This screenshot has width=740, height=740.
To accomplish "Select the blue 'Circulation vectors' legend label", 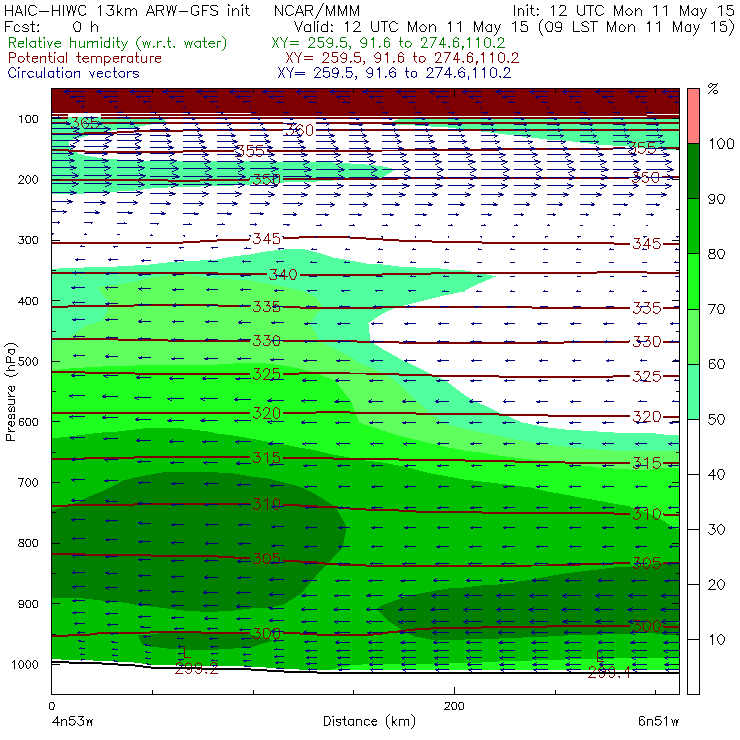I will (x=74, y=73).
